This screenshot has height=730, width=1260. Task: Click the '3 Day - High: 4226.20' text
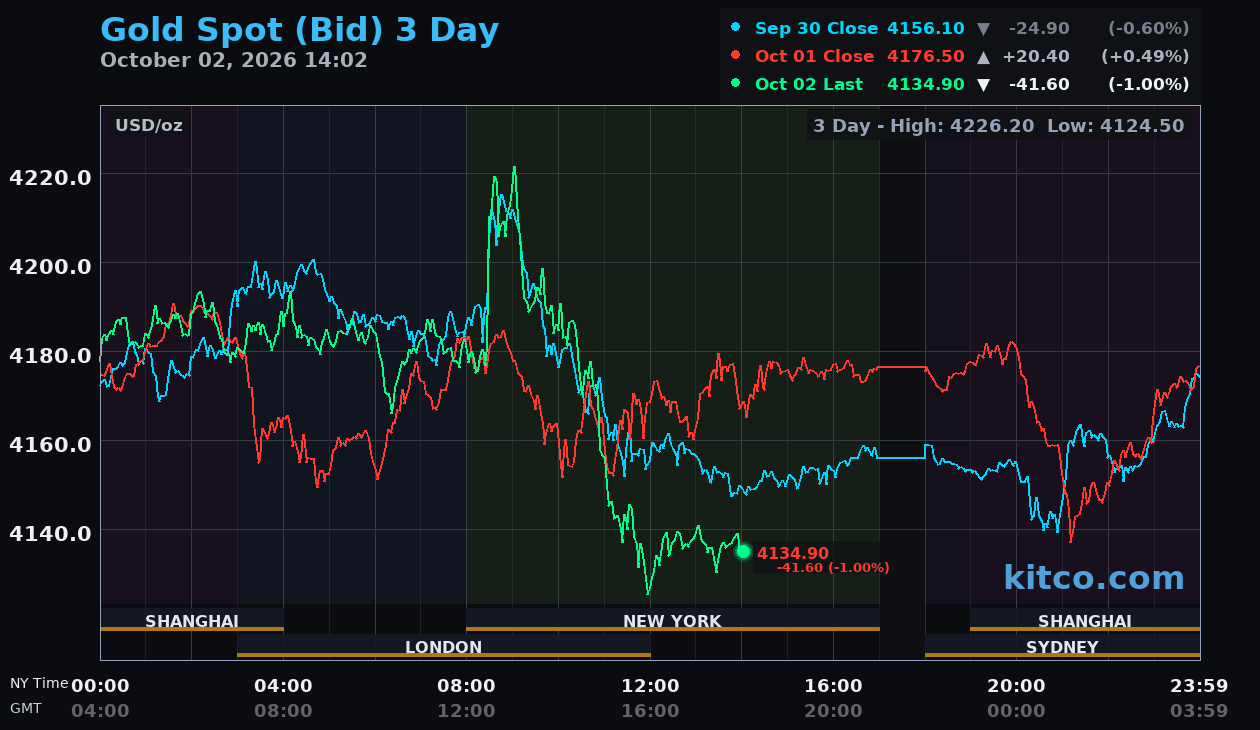[925, 125]
